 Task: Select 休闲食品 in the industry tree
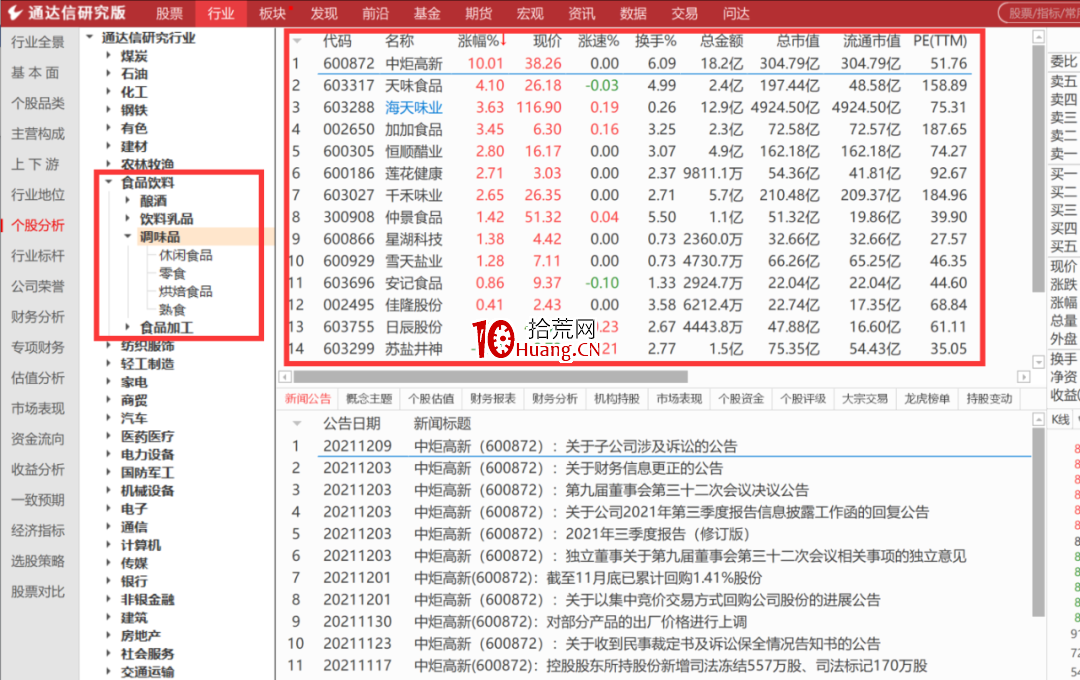coord(185,255)
